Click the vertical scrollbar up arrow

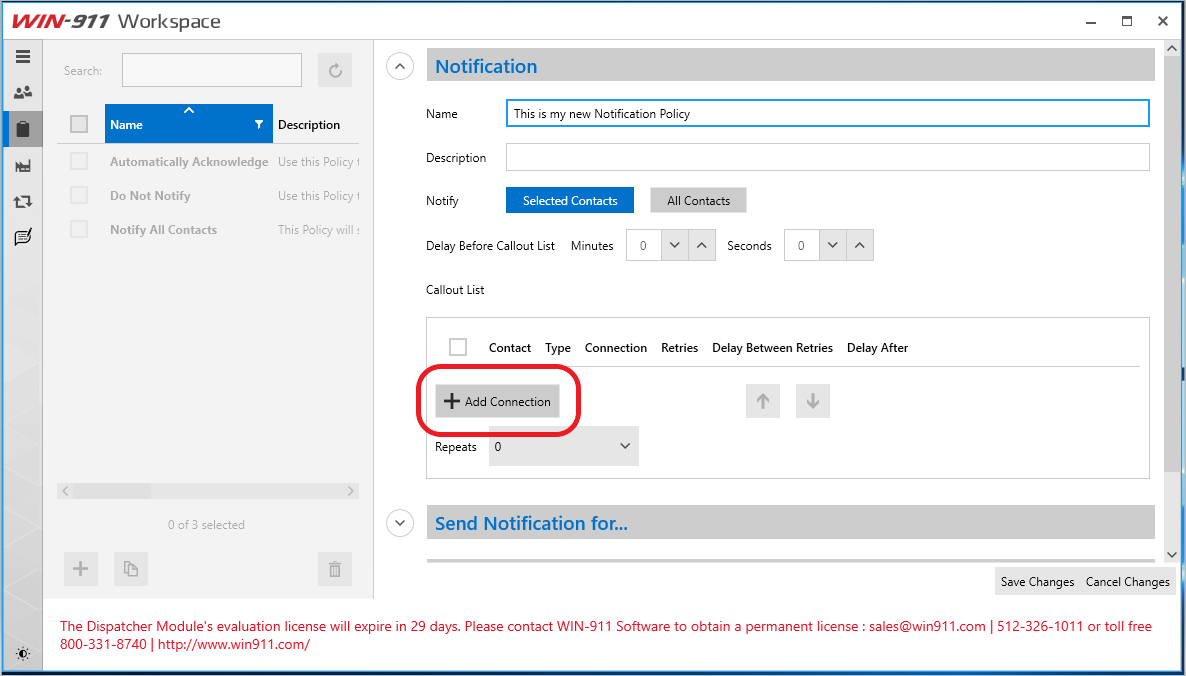pos(1172,48)
